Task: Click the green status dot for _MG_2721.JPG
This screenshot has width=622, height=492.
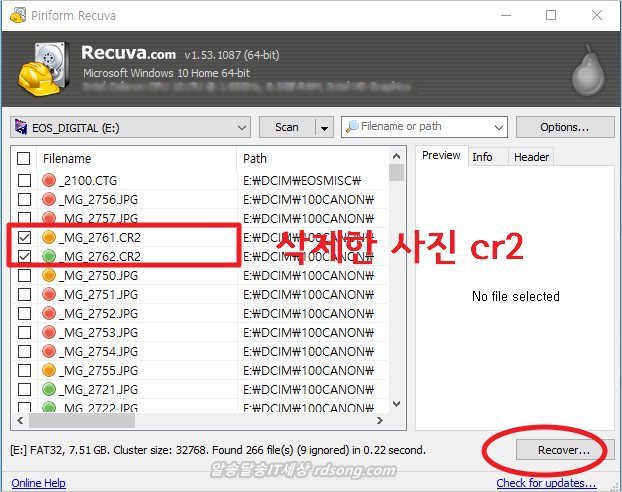Action: 49,389
